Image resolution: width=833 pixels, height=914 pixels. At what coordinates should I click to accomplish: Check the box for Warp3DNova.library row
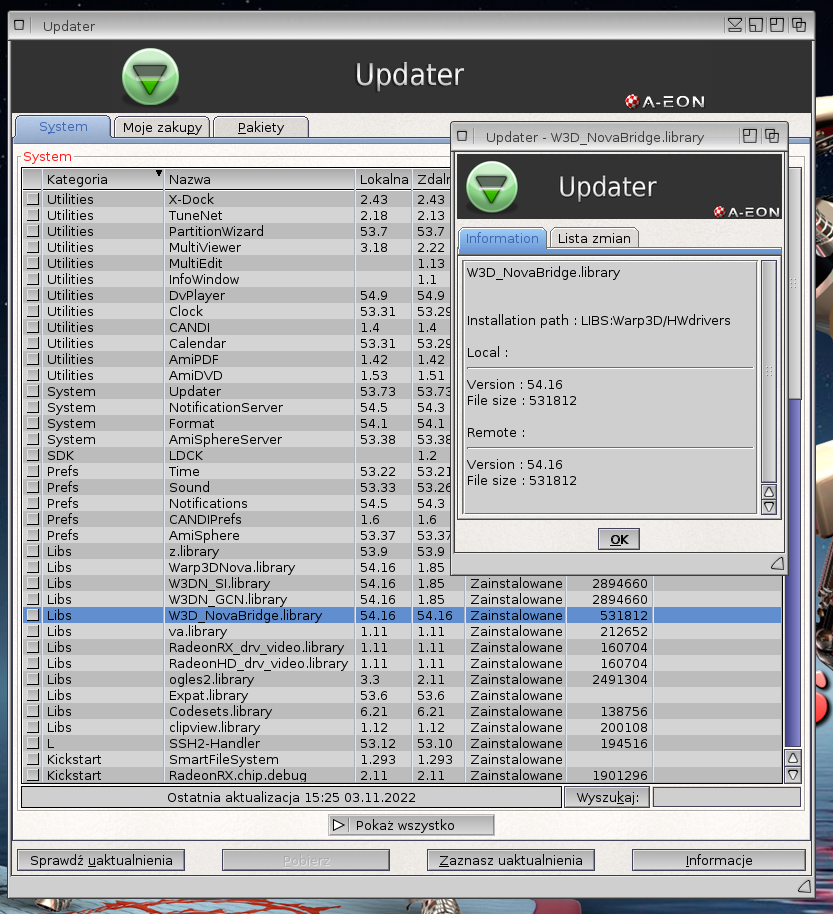coord(33,567)
